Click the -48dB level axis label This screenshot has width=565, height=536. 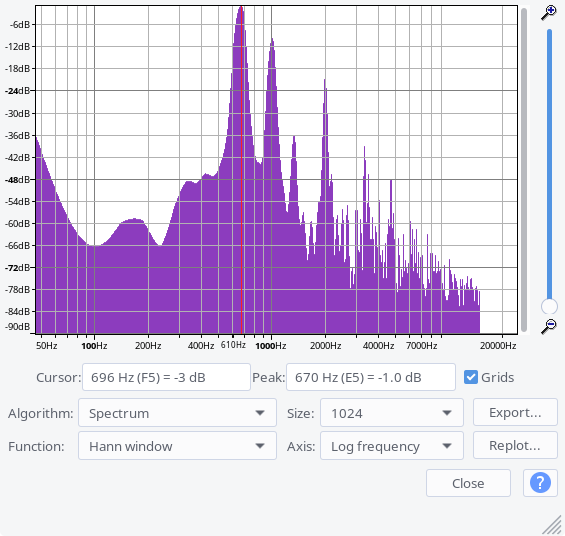coord(18,179)
